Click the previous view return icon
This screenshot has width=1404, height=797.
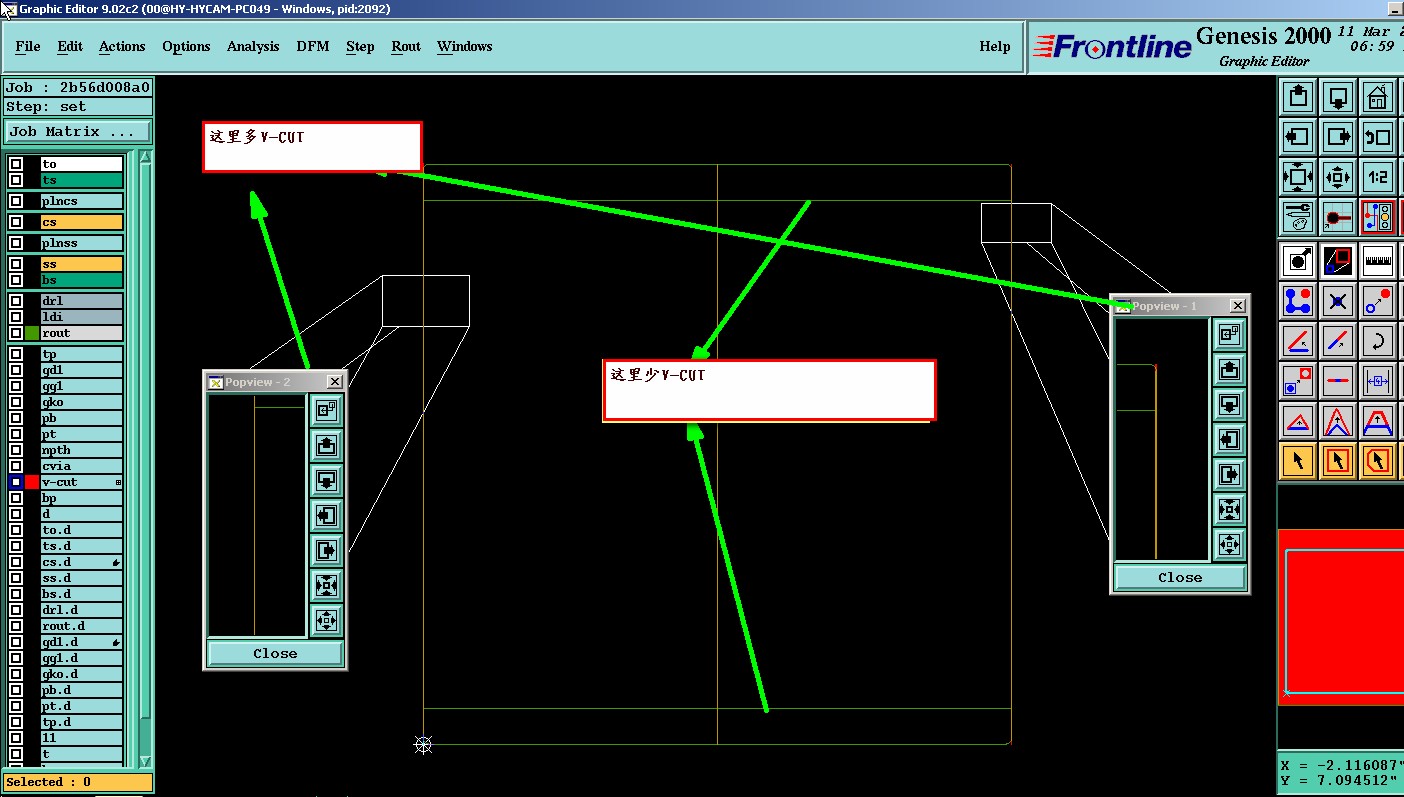pos(1378,136)
